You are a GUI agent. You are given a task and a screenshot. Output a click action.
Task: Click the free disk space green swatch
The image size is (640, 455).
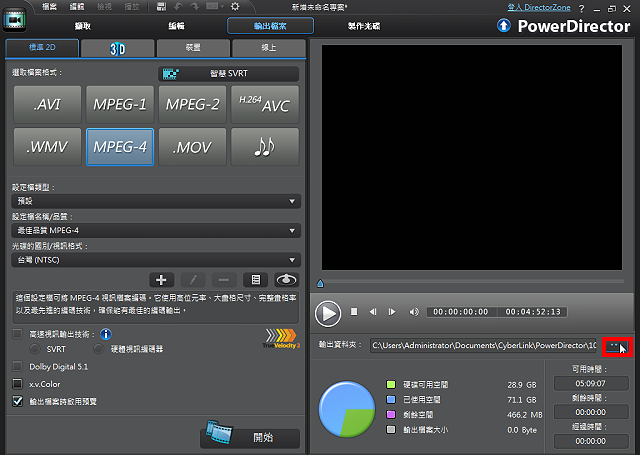click(x=391, y=384)
